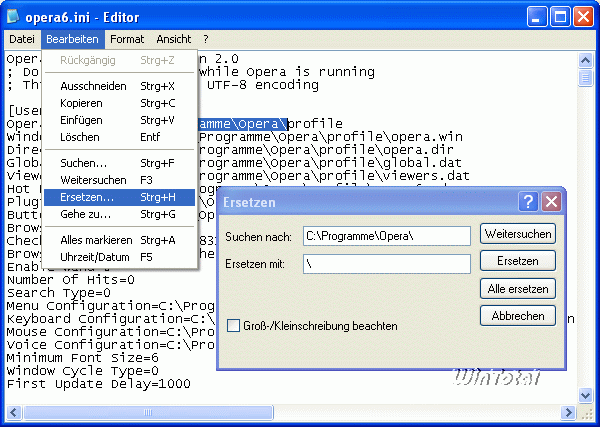The width and height of the screenshot is (600, 427).
Task: Click the line 'Number Of Hits=0'
Action: pyautogui.click(x=71, y=280)
